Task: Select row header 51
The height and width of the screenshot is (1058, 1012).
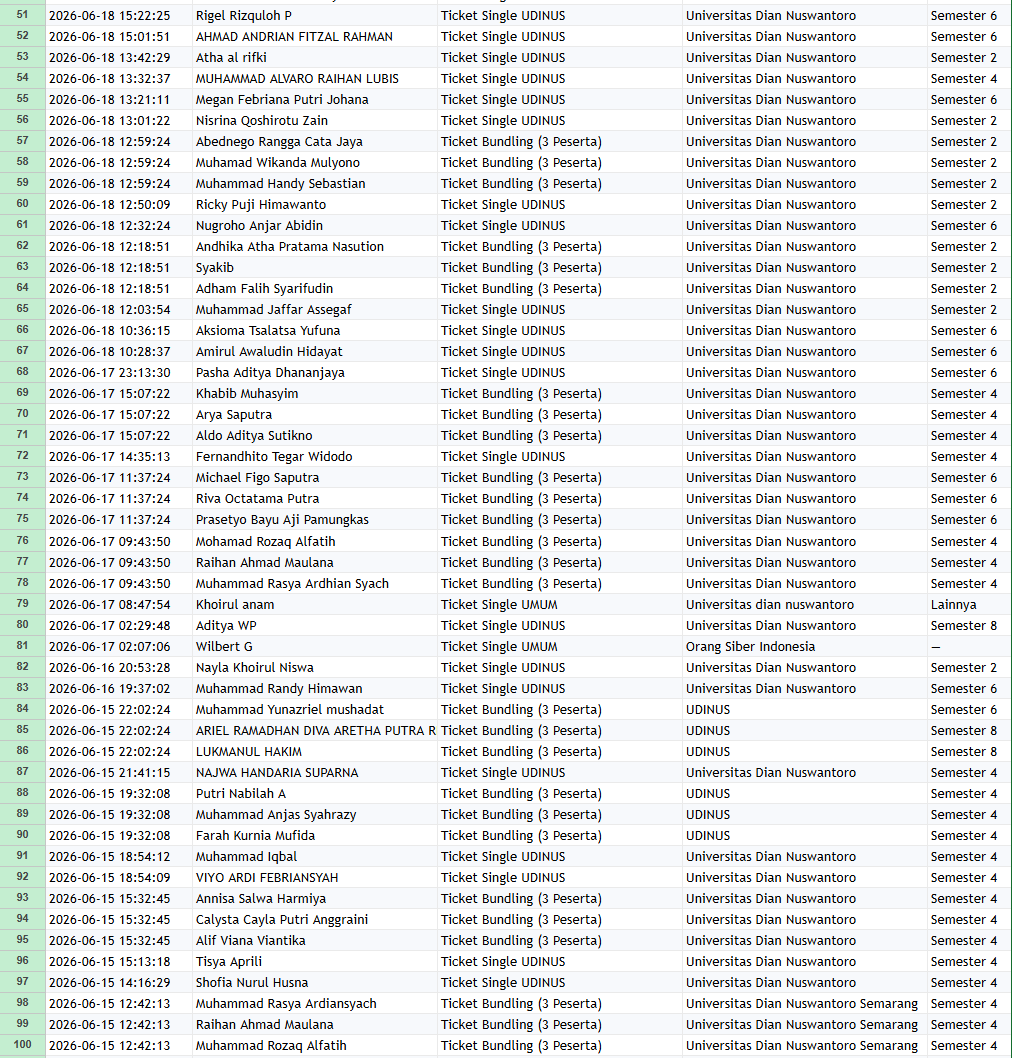Action: pos(22,15)
